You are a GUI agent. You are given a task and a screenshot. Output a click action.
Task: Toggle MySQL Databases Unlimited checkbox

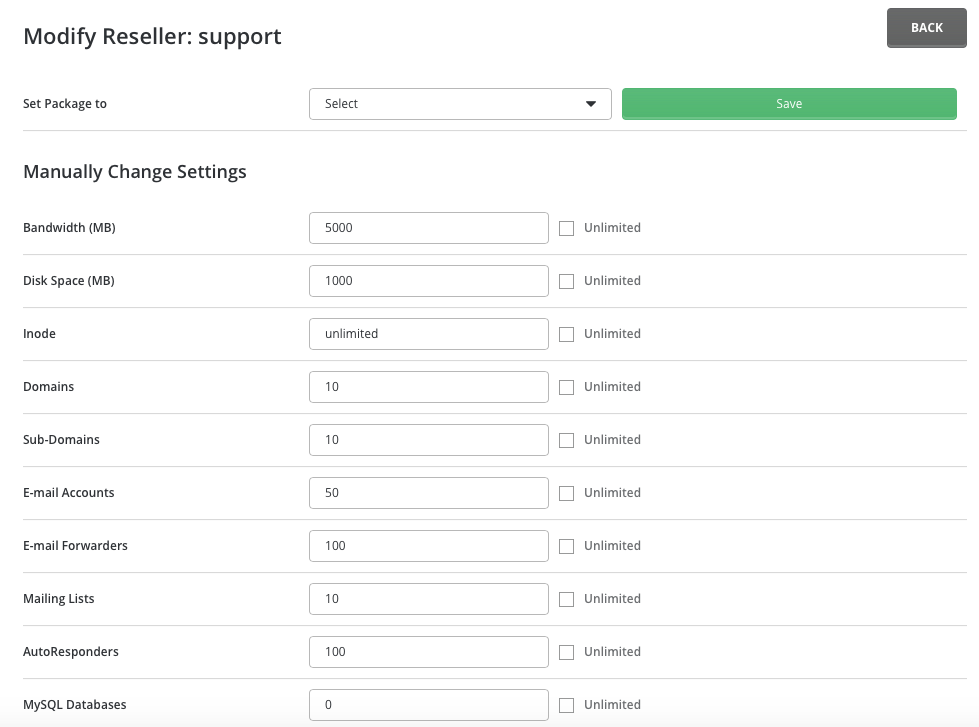(x=566, y=706)
